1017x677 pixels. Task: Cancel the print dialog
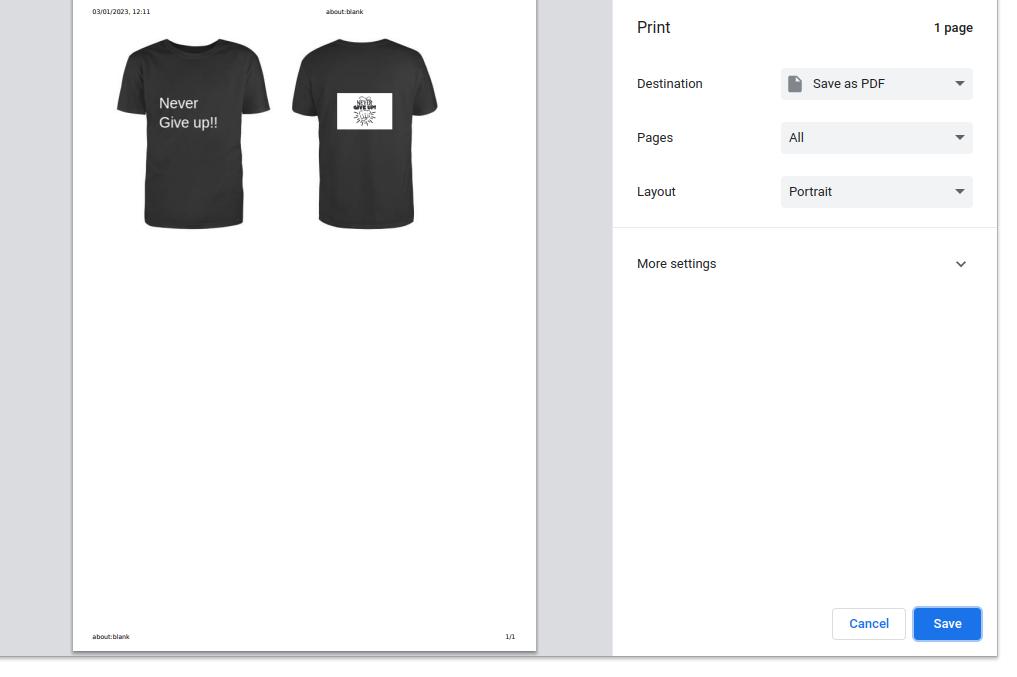[868, 624]
